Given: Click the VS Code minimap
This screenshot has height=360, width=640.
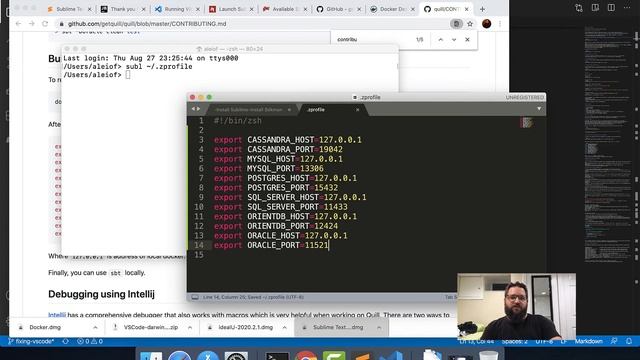Looking at the screenshot, I should tap(608, 143).
